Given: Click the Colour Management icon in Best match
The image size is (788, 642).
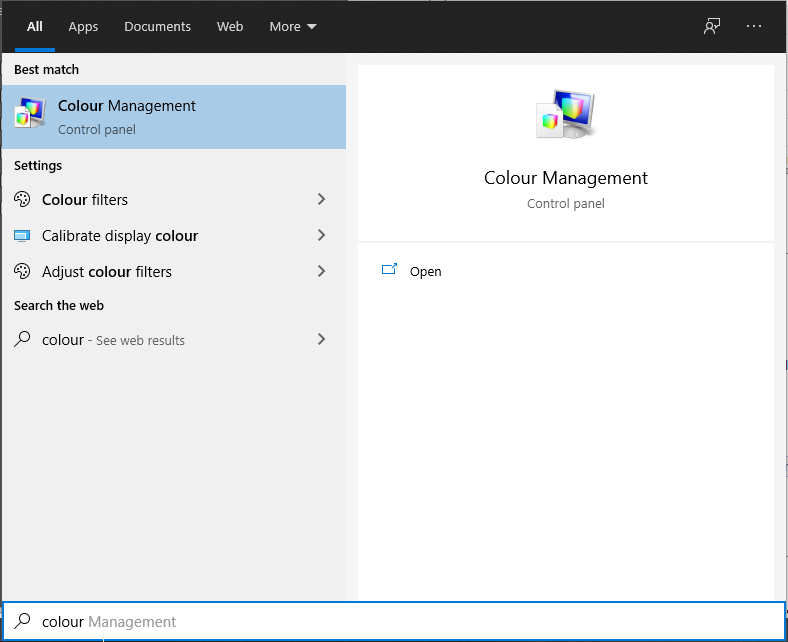Looking at the screenshot, I should pos(30,115).
